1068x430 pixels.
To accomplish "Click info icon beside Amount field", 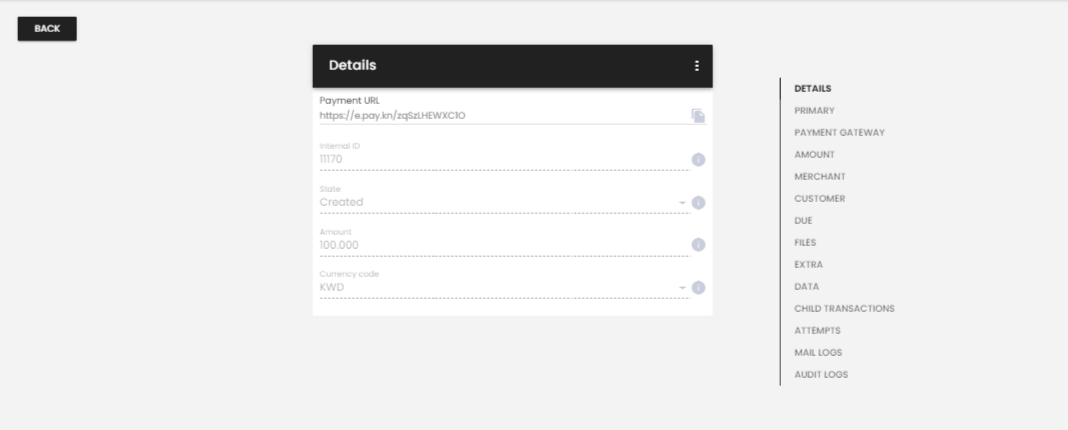I will coord(699,245).
